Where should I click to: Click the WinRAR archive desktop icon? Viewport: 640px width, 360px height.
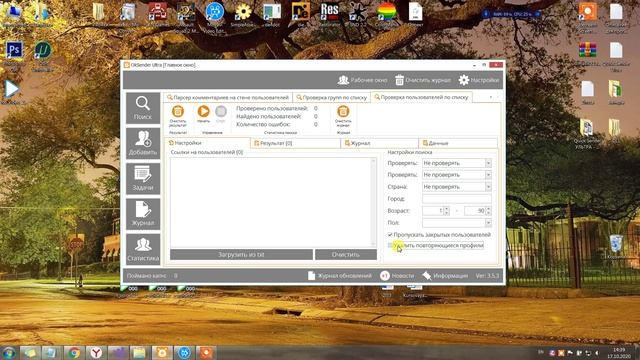(x=588, y=50)
